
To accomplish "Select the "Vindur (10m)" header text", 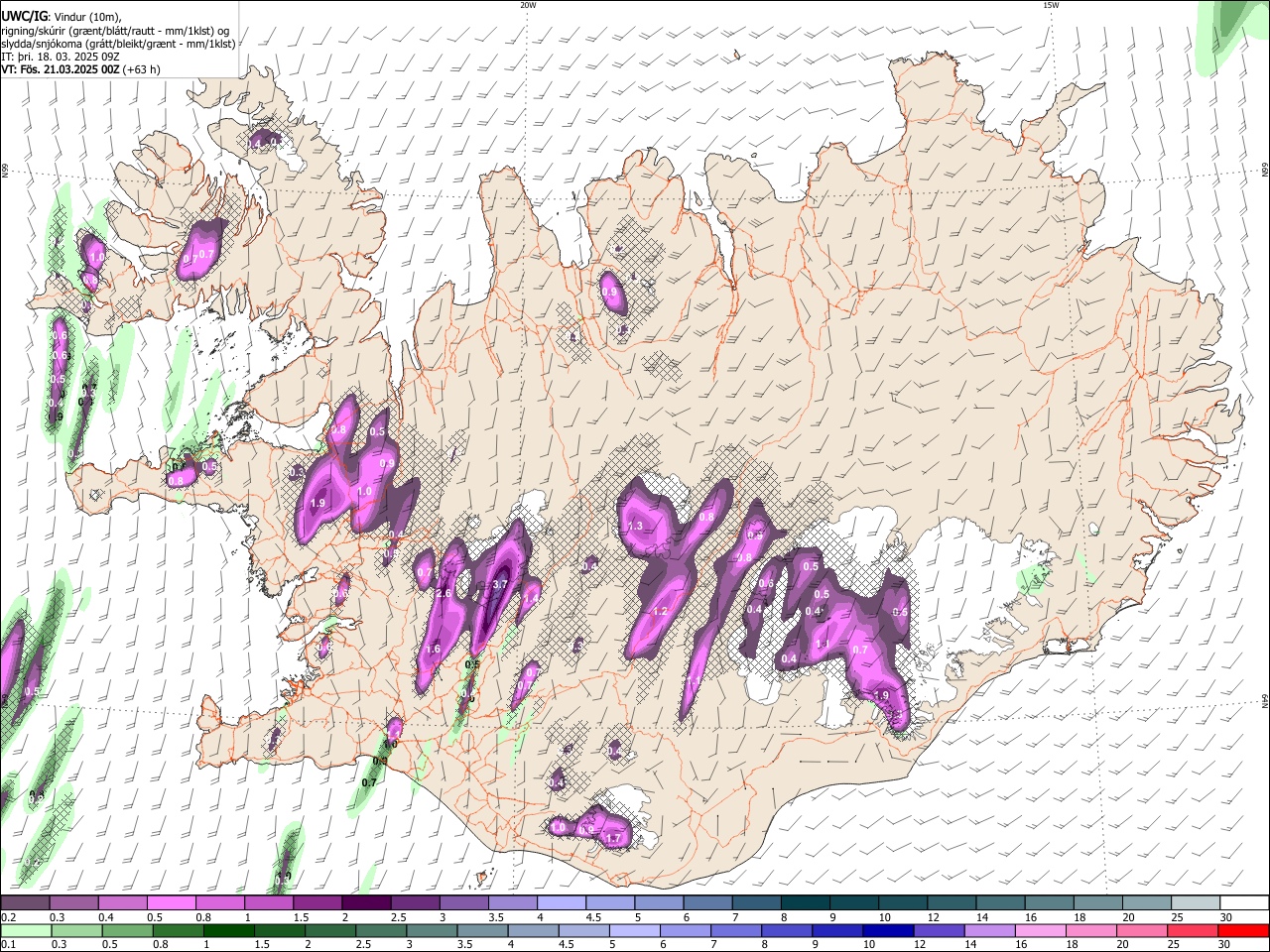I will pyautogui.click(x=86, y=17).
